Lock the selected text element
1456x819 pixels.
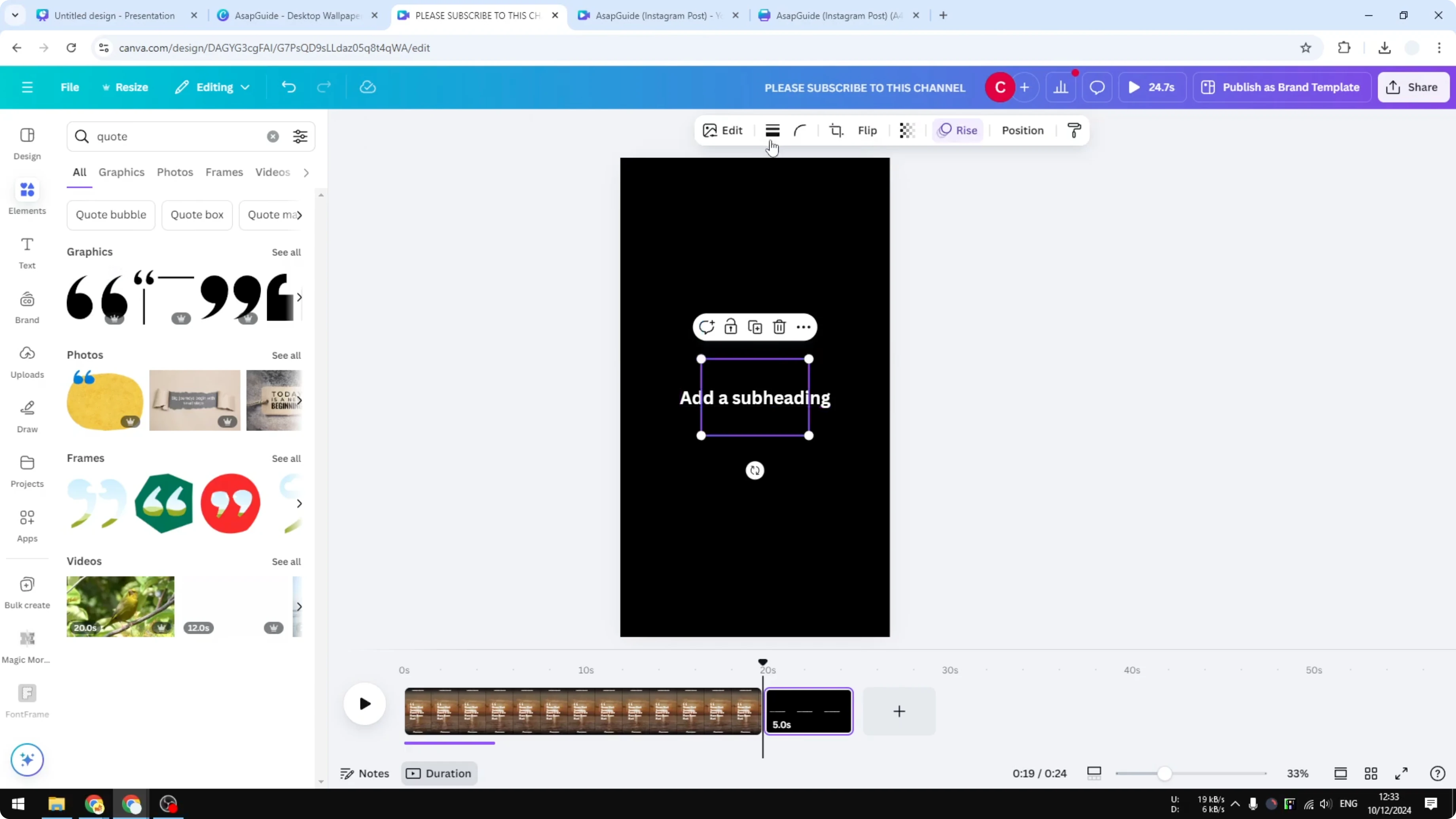[x=730, y=327]
